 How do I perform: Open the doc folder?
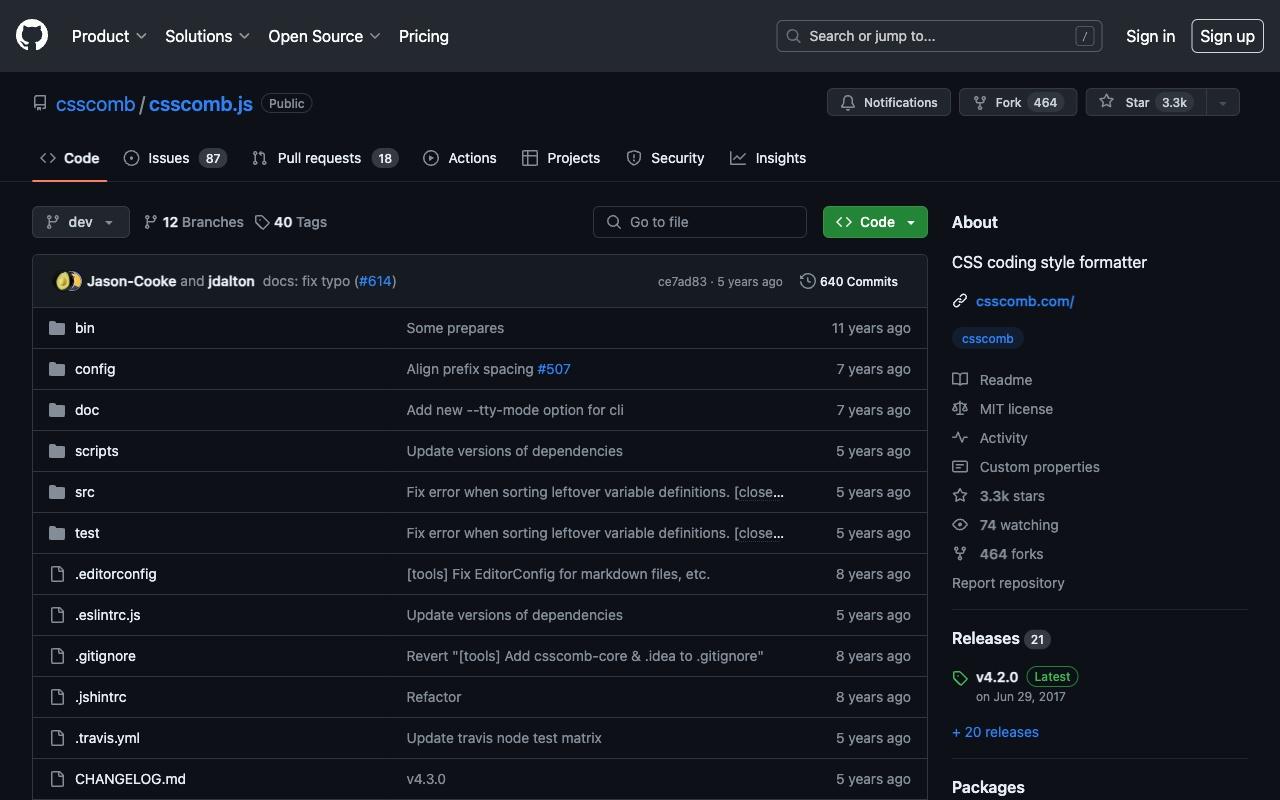[87, 410]
